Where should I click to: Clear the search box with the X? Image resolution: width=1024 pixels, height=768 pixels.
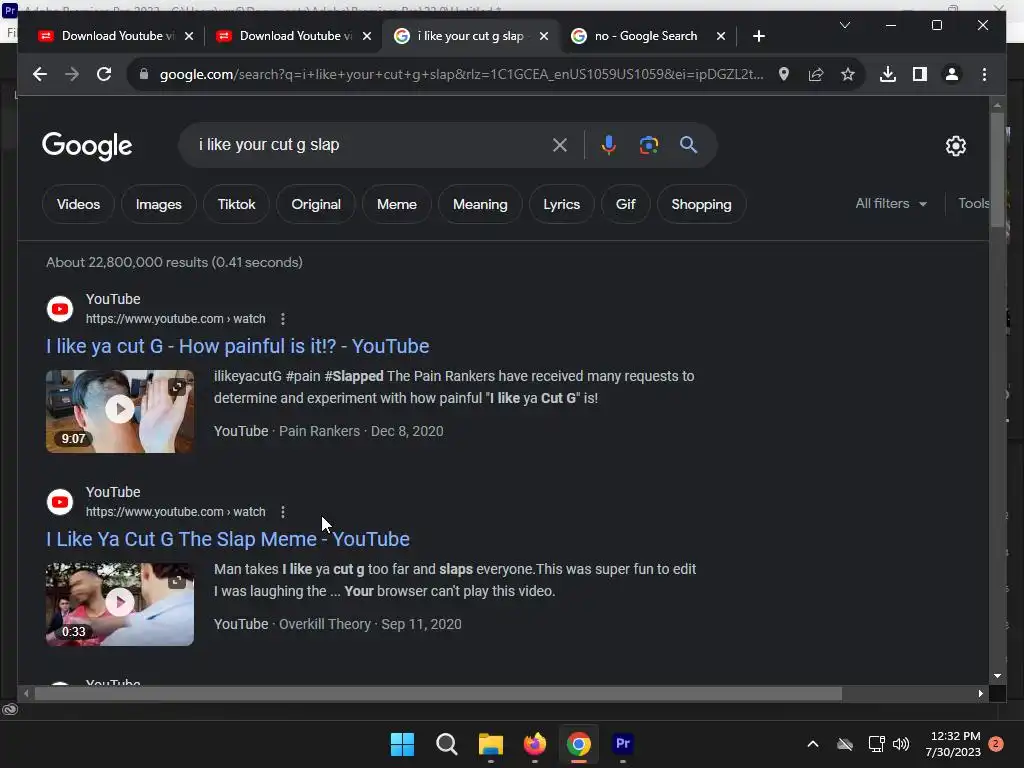tap(560, 145)
